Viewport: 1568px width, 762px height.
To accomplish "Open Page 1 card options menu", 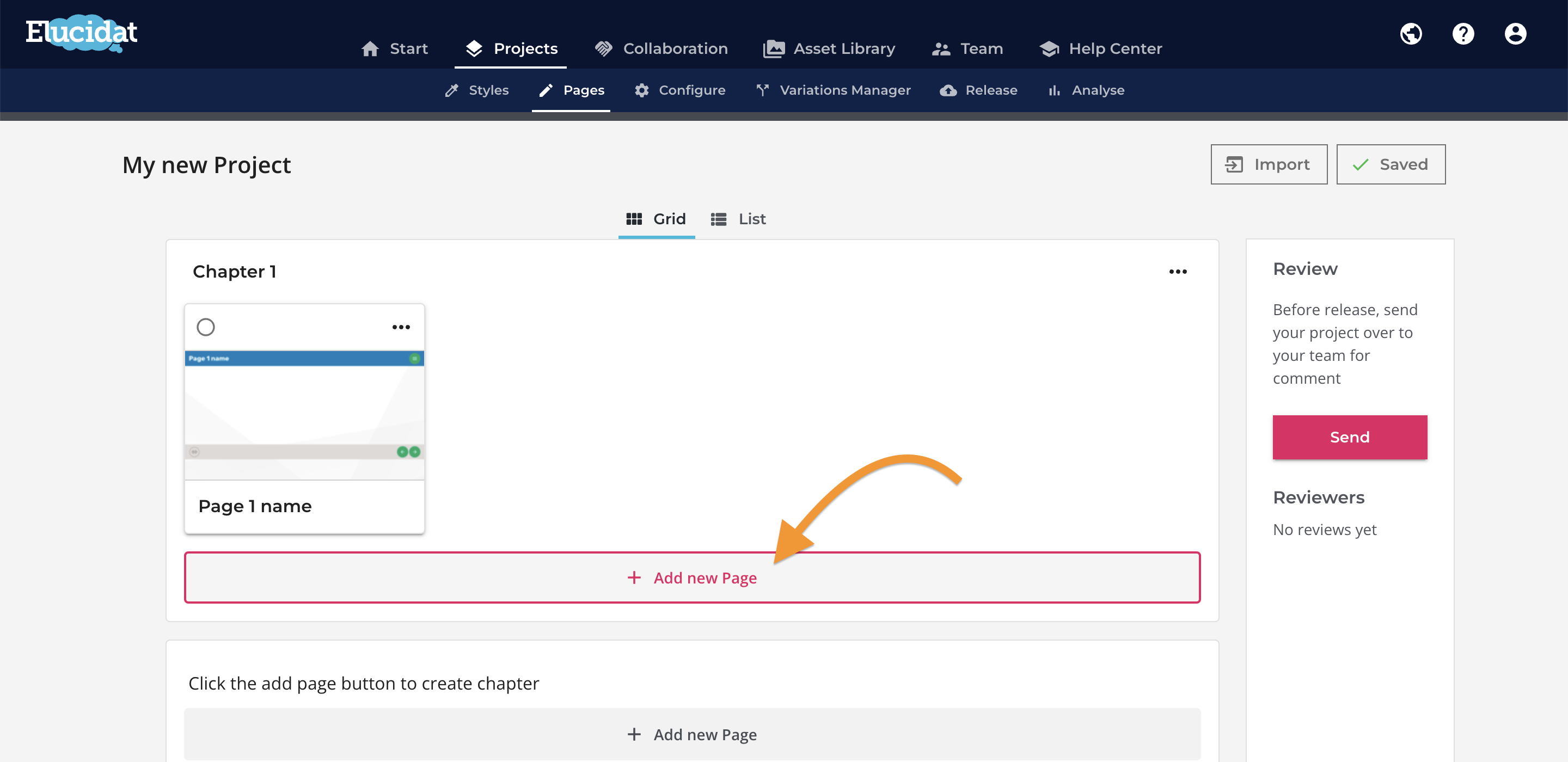I will (401, 327).
